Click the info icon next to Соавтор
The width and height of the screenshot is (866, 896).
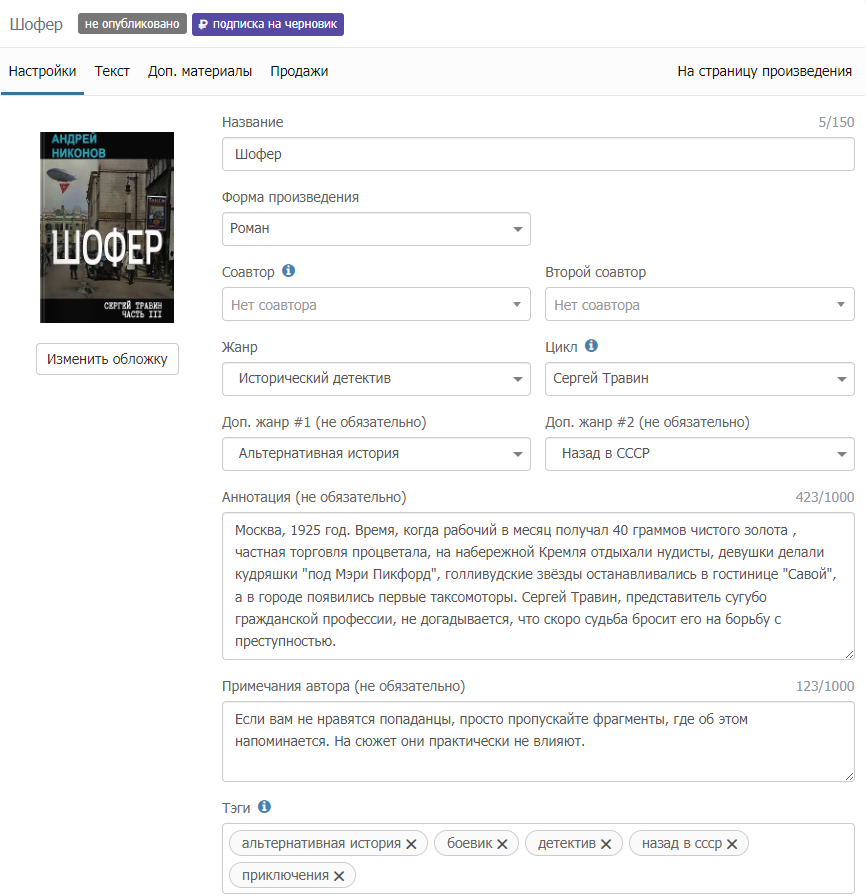(x=289, y=271)
